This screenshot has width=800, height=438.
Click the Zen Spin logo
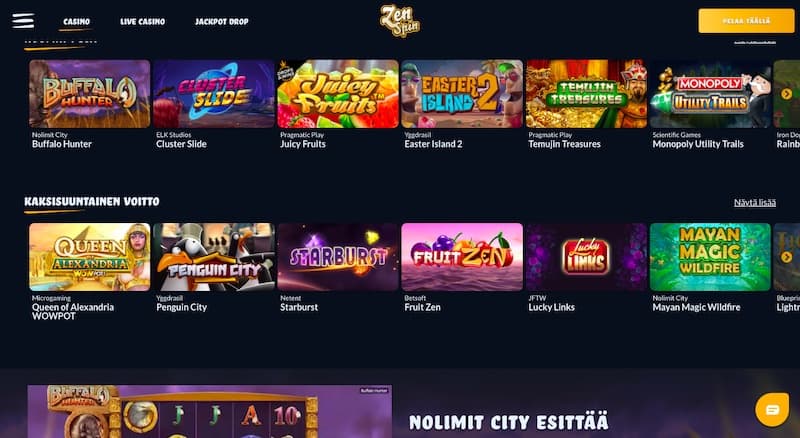tap(400, 21)
